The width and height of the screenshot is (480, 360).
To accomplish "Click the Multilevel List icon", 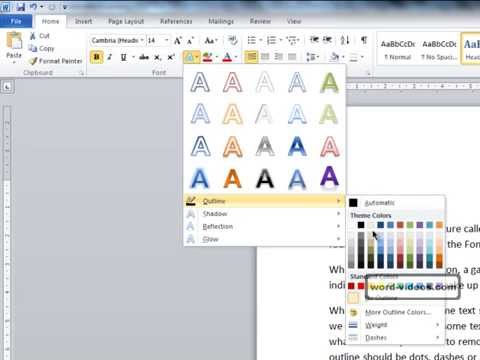I will click(x=292, y=41).
